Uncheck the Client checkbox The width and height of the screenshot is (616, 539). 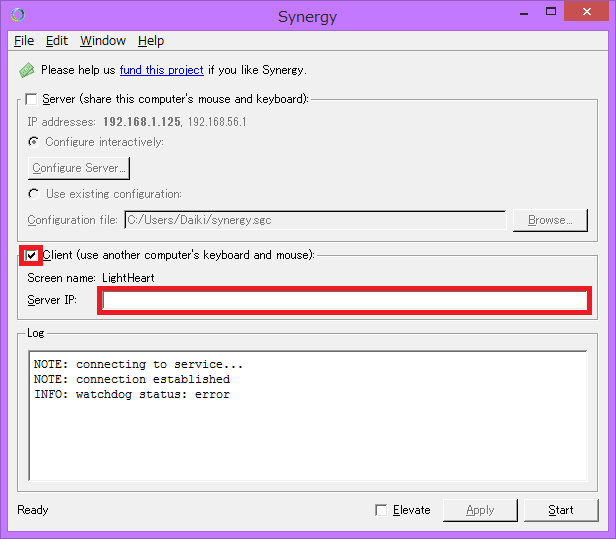pos(31,255)
